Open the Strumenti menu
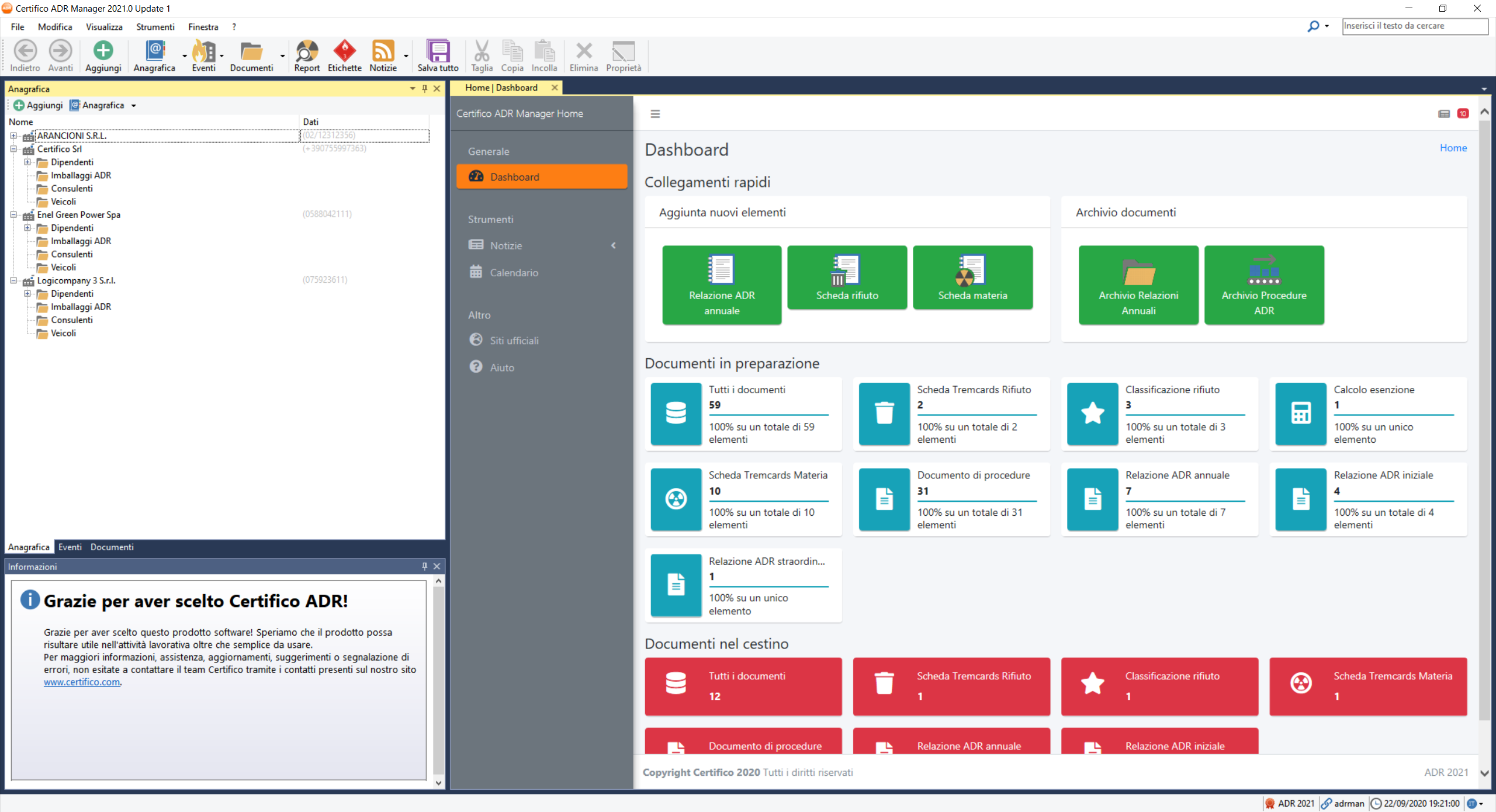 155,27
